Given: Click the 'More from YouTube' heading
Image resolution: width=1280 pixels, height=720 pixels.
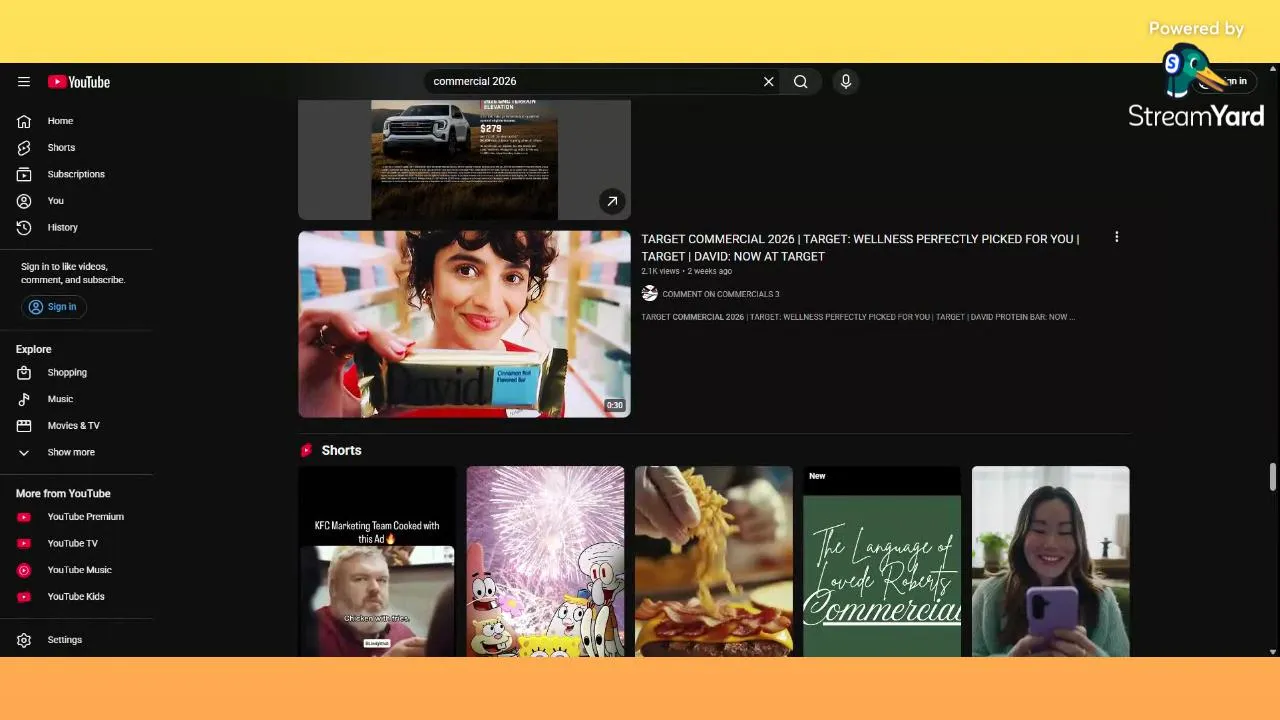Looking at the screenshot, I should coord(63,494).
